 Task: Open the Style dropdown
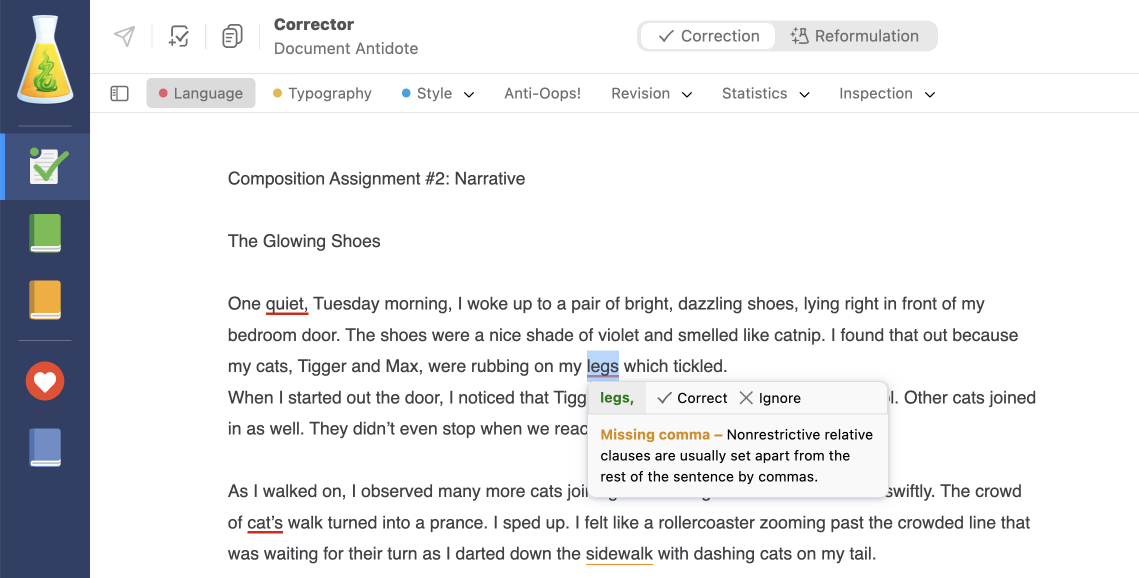click(x=437, y=93)
